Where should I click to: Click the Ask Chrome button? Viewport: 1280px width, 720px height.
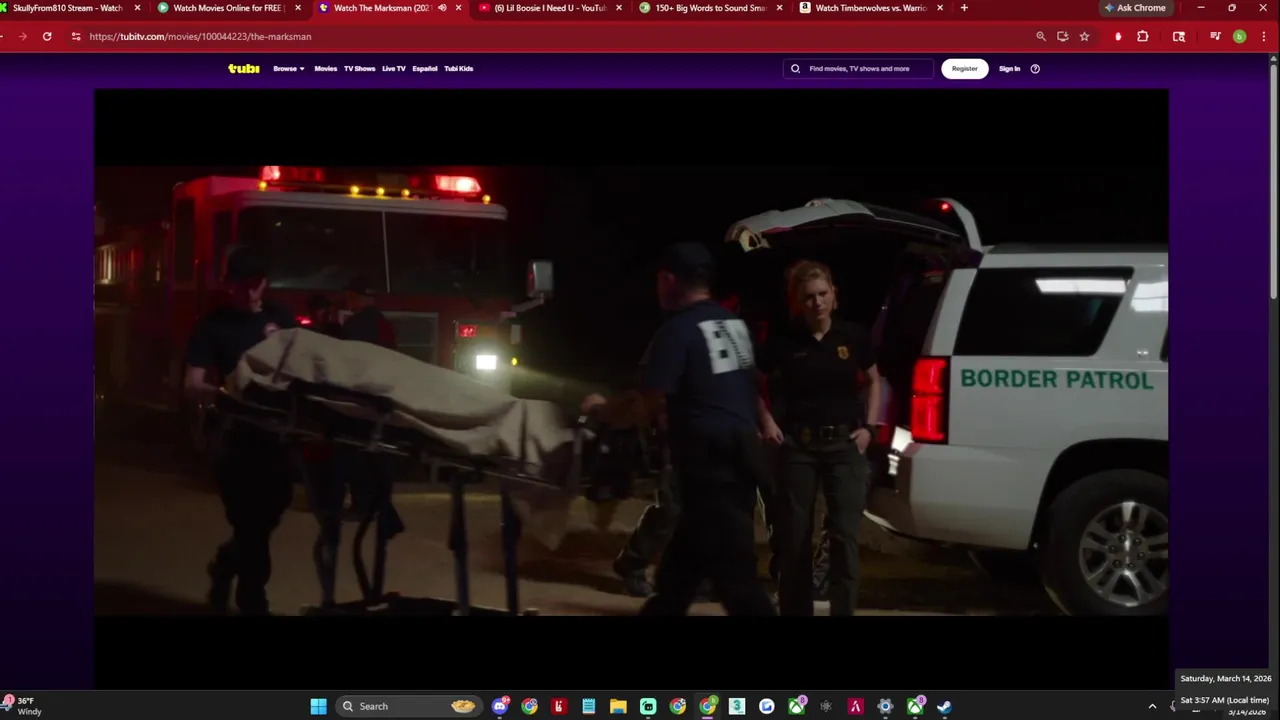point(1135,8)
